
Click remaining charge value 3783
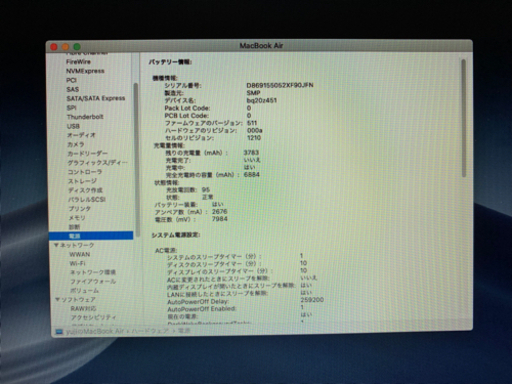(x=251, y=152)
